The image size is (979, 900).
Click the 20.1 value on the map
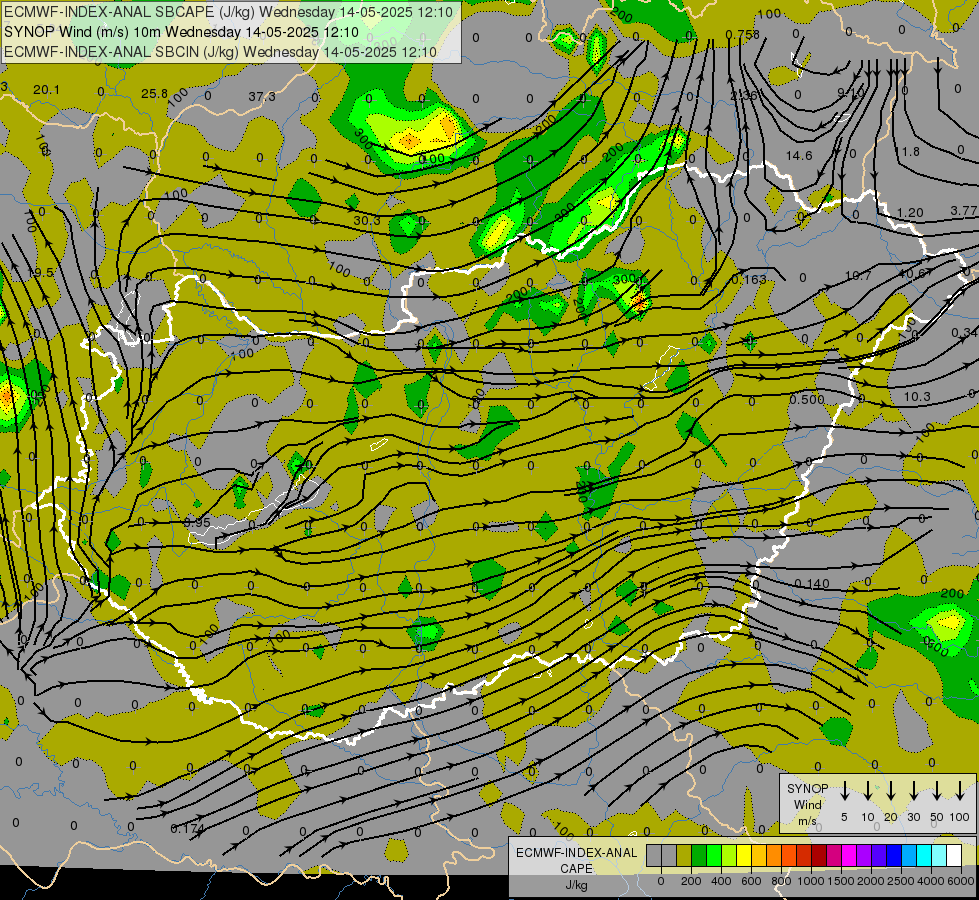(x=46, y=90)
